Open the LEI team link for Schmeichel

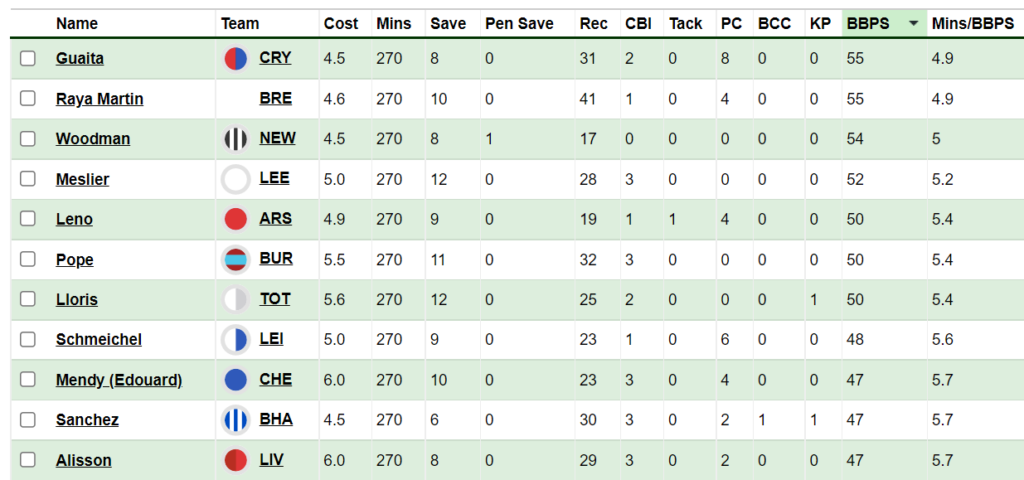point(271,340)
